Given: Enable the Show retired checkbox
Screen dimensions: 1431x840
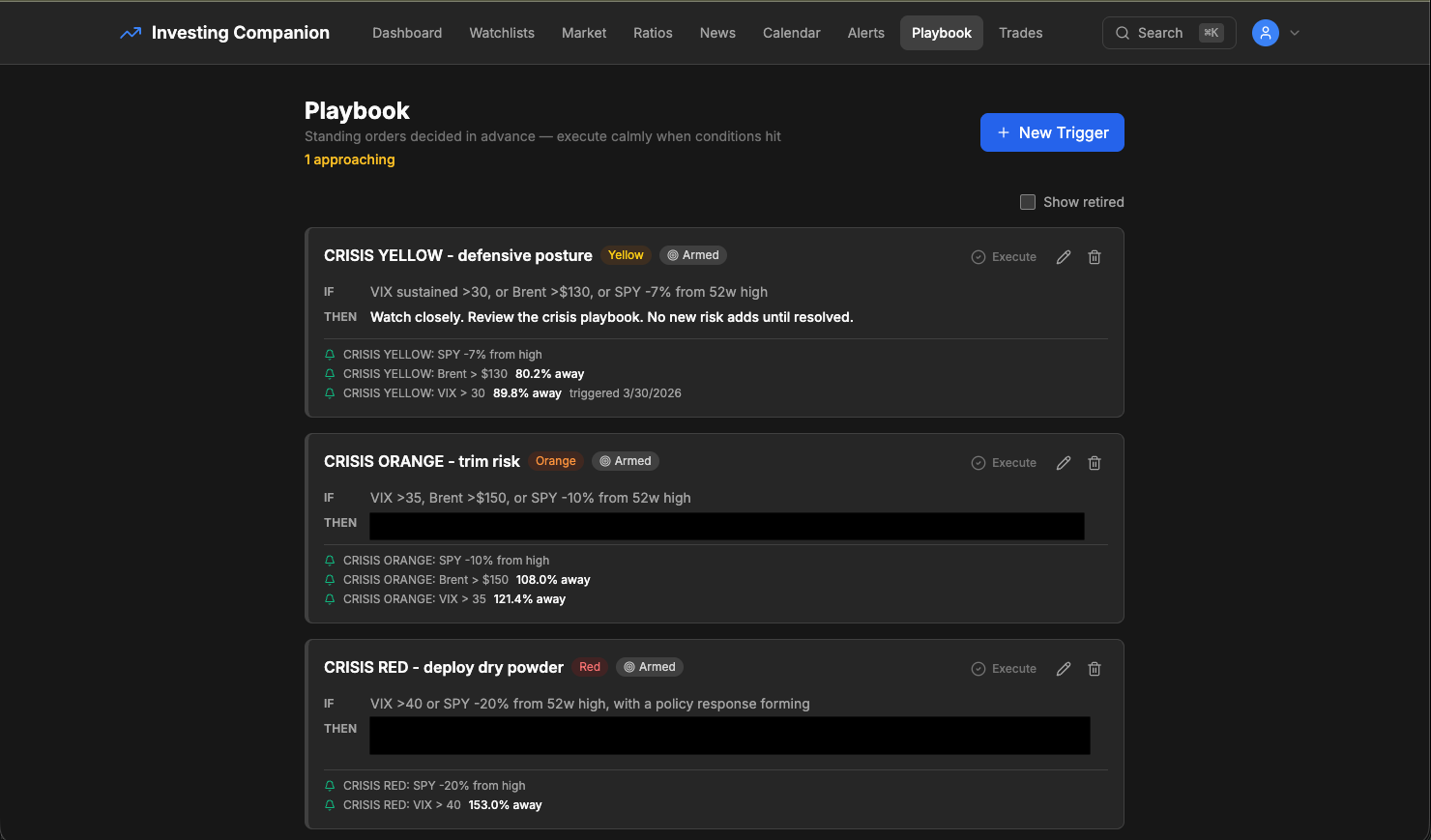Looking at the screenshot, I should click(x=1028, y=202).
